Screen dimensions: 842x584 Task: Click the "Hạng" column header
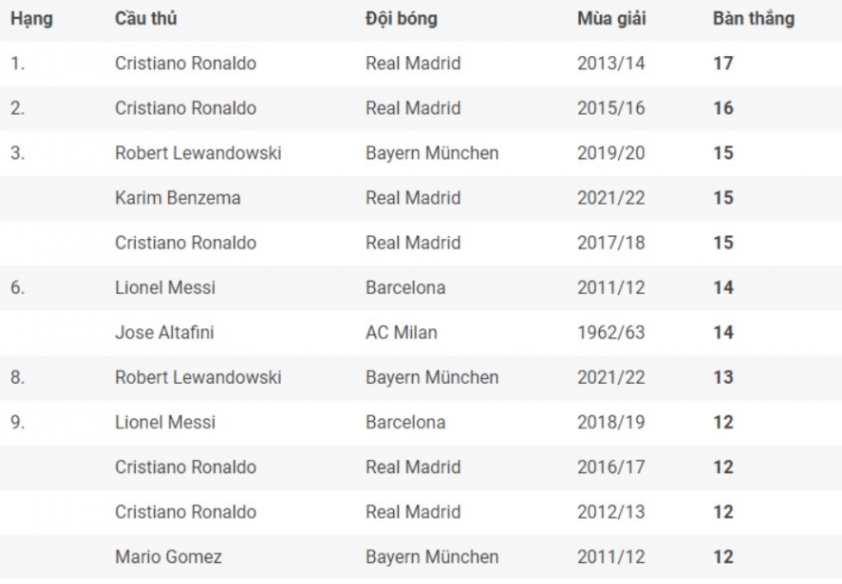tap(32, 19)
